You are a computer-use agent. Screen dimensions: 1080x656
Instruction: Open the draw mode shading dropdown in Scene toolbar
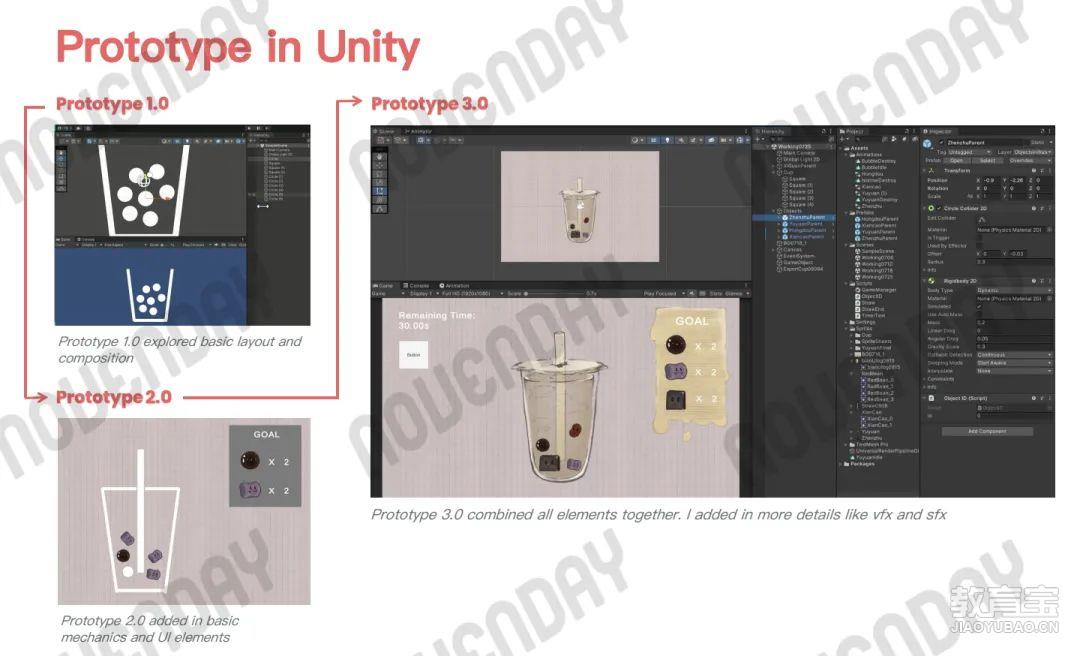tap(636, 141)
